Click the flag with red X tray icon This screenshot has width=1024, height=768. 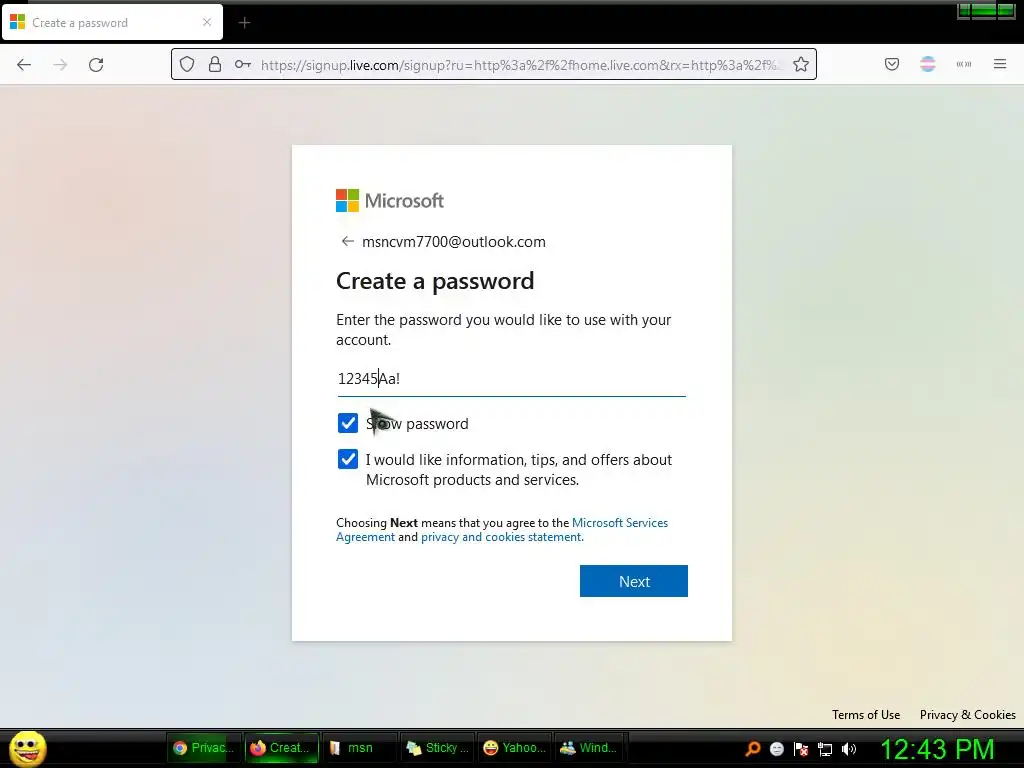point(801,749)
